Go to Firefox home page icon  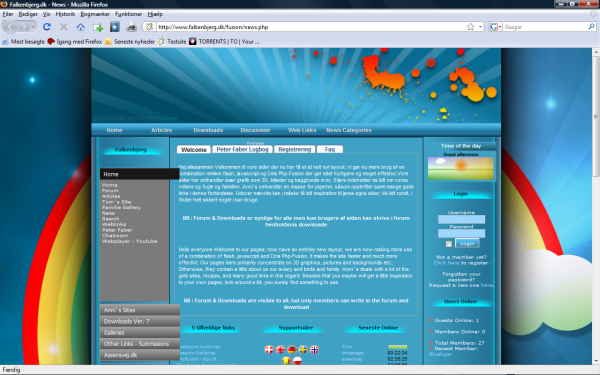[80, 27]
